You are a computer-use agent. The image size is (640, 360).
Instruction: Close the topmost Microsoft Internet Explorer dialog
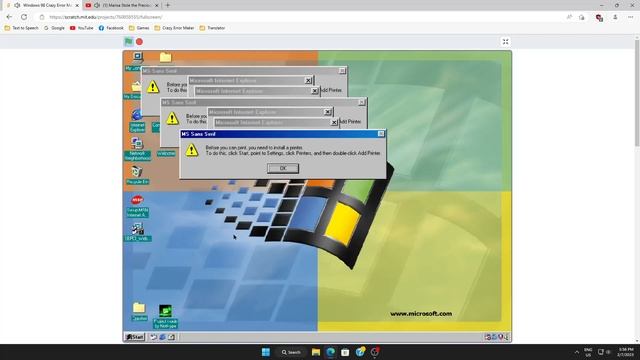309,81
